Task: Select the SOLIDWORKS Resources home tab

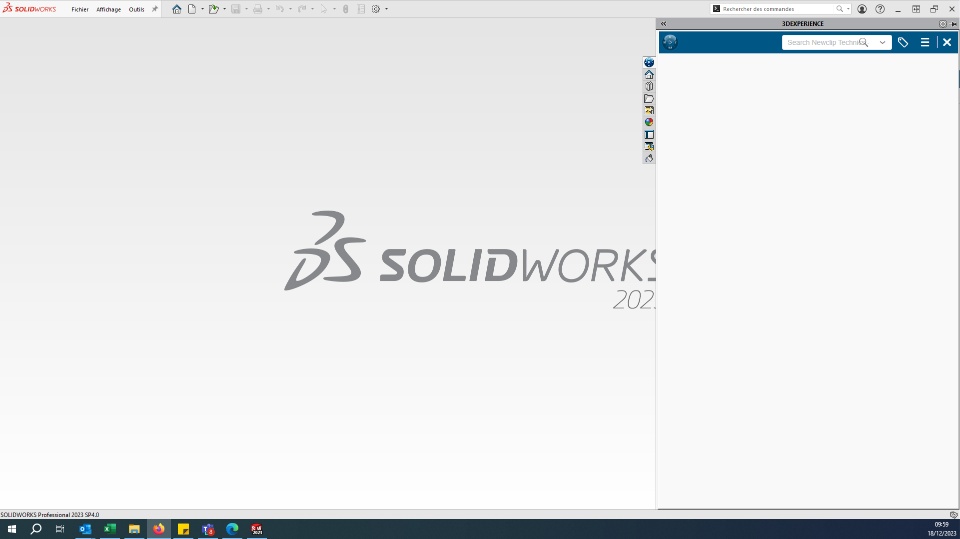Action: point(649,74)
